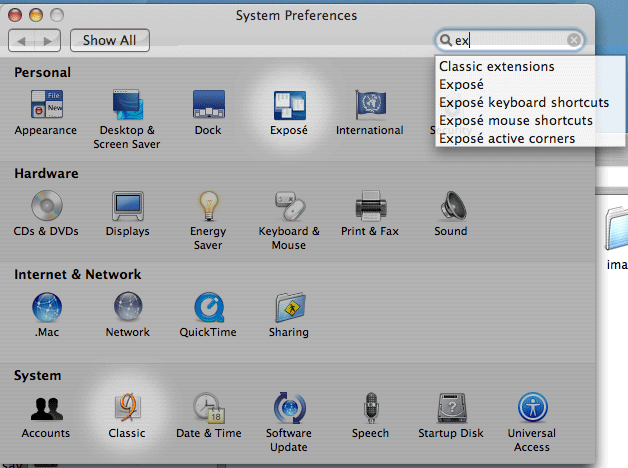Select 'Classic extensions' search suggestion
Screen dimensions: 628x468
point(530,66)
